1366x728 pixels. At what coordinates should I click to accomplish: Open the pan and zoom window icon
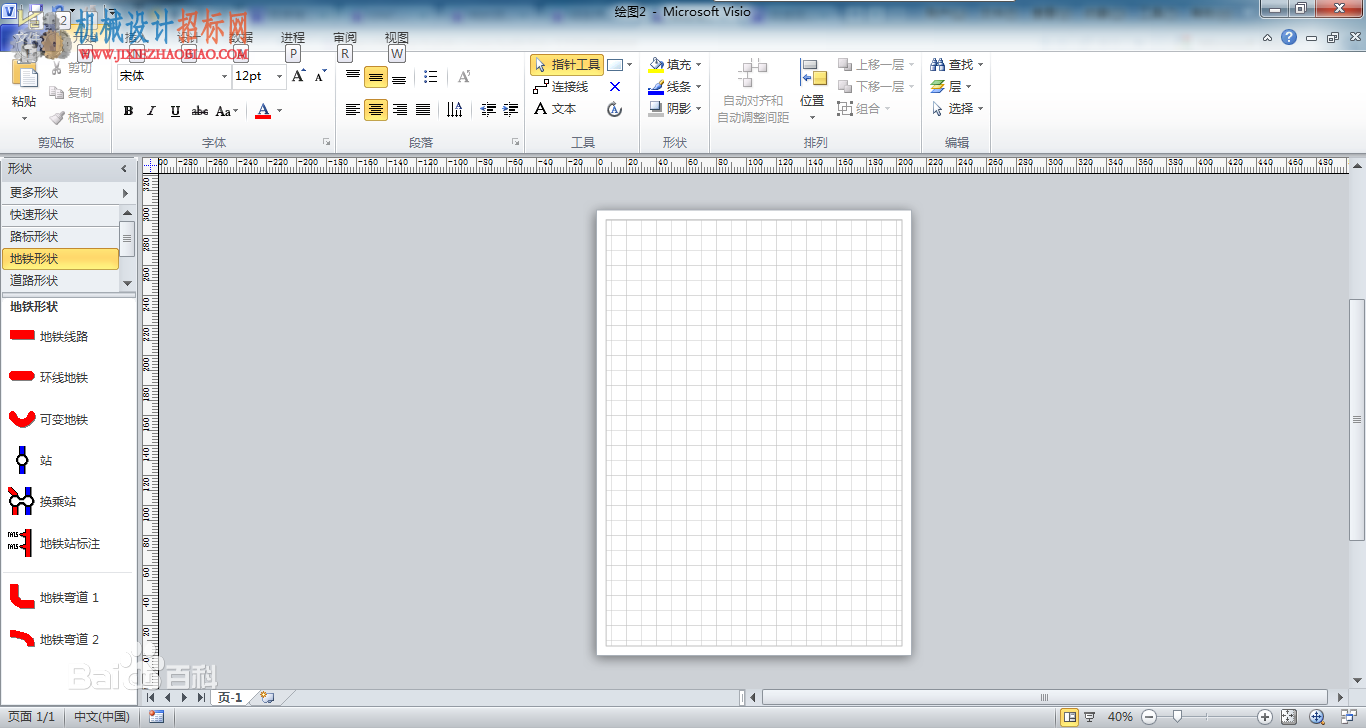pos(1317,716)
